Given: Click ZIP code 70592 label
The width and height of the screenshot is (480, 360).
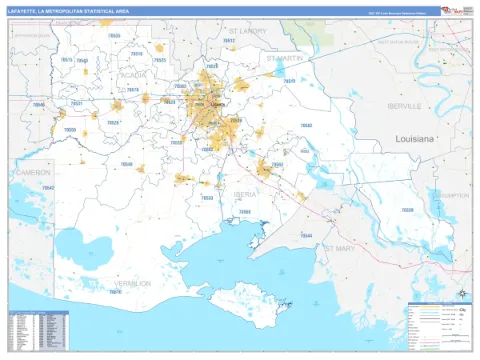Looking at the screenshot, I should click(x=207, y=150).
